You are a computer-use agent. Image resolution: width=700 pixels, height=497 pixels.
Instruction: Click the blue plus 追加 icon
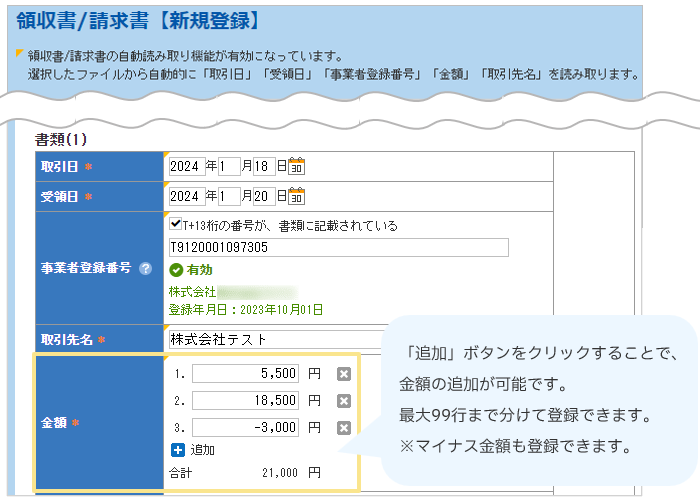coord(178,450)
